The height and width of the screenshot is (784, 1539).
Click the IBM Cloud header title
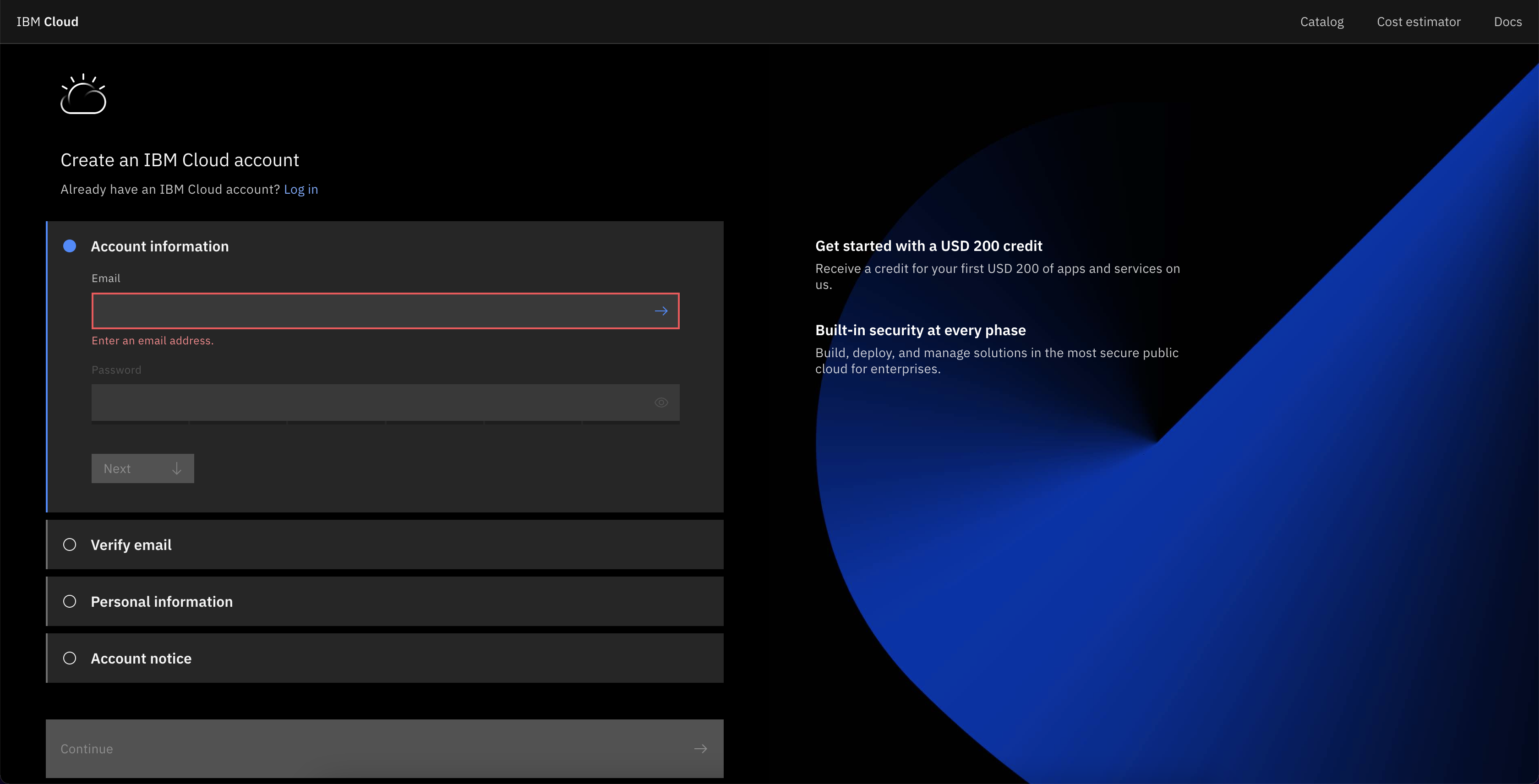47,22
